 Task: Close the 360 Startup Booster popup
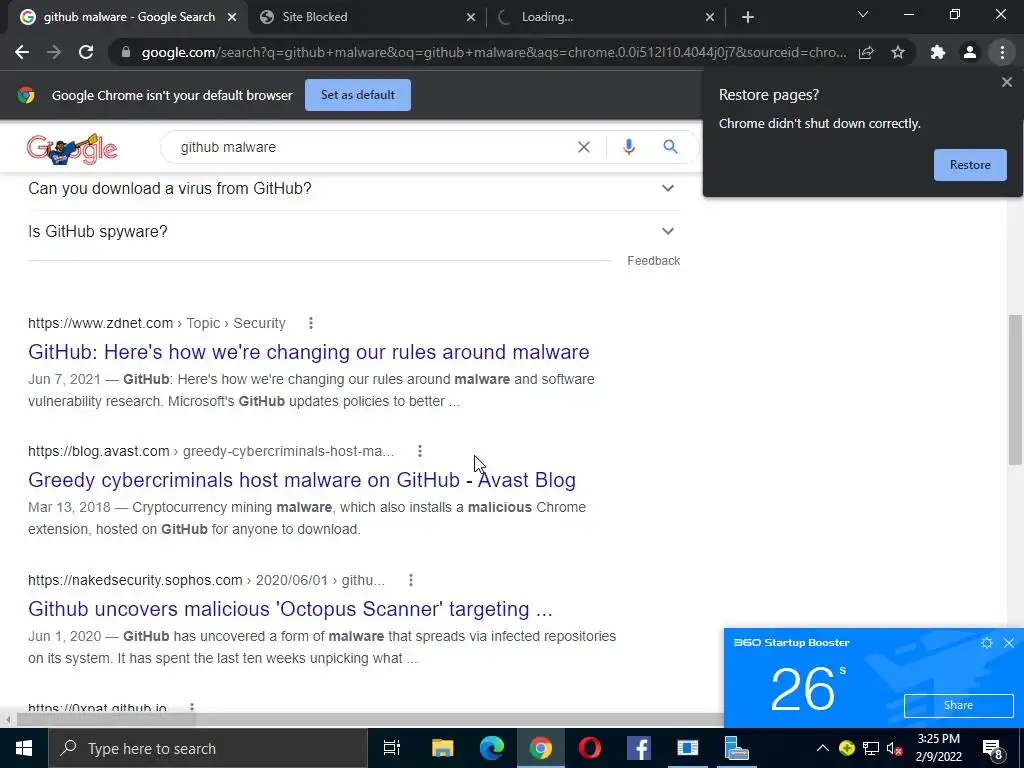tap(1009, 643)
